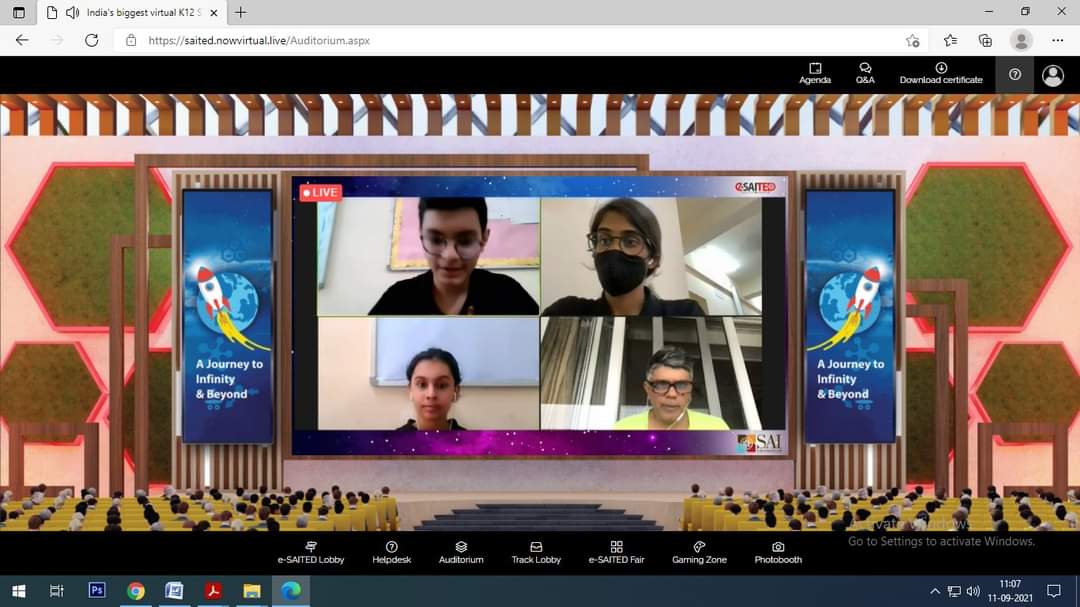The image size is (1080, 607).
Task: Open a new browser tab
Action: (240, 12)
